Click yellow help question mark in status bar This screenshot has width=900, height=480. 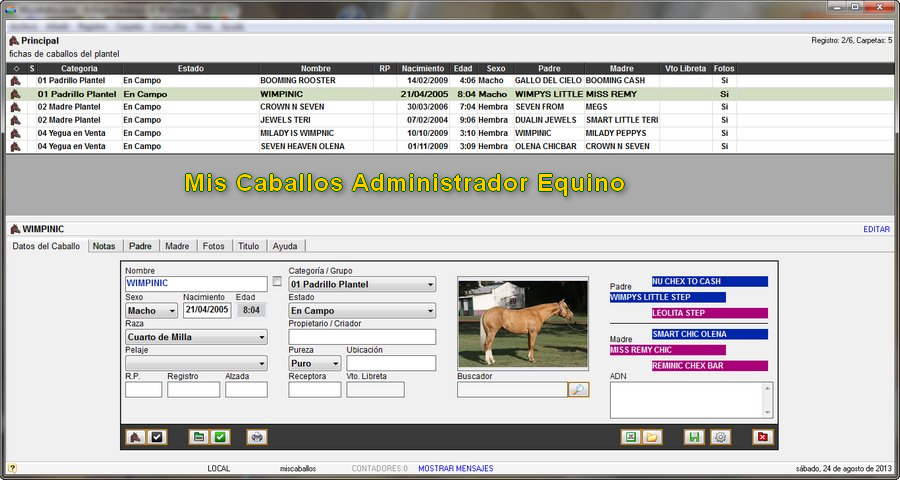[13, 469]
